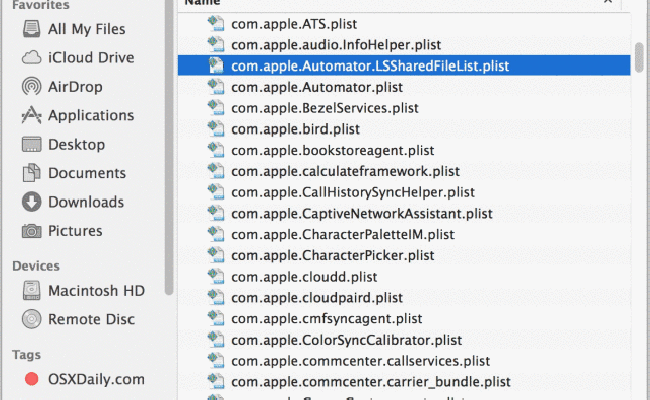
Task: Select com.apple.audio.InfoHelper.plist name
Action: pyautogui.click(x=336, y=45)
